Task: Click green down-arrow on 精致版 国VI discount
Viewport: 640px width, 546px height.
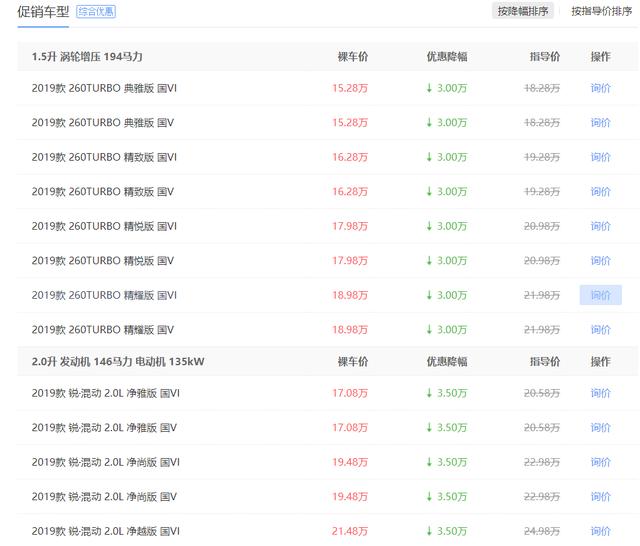Action: (430, 157)
